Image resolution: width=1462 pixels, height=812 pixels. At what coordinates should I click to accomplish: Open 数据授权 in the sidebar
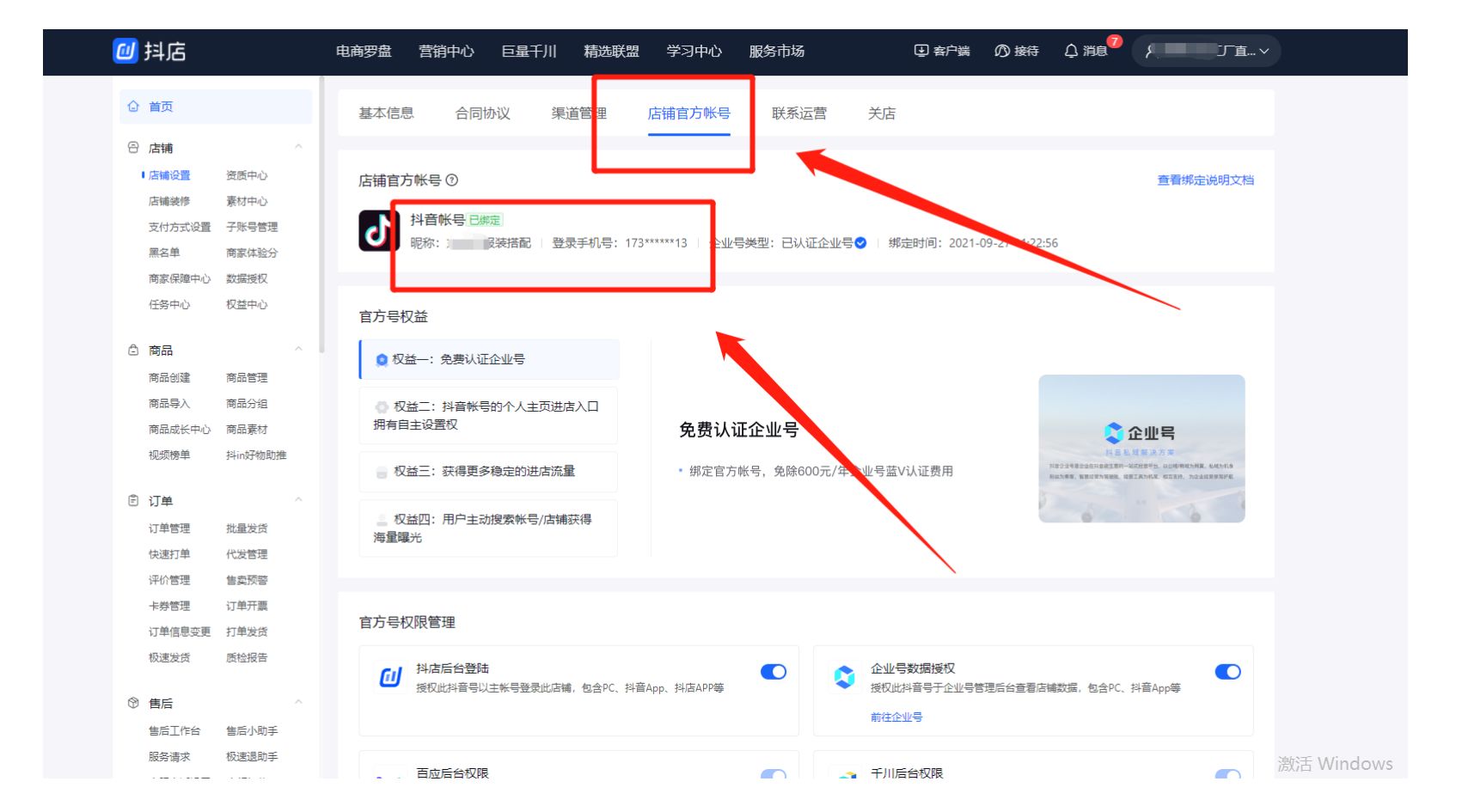(247, 278)
